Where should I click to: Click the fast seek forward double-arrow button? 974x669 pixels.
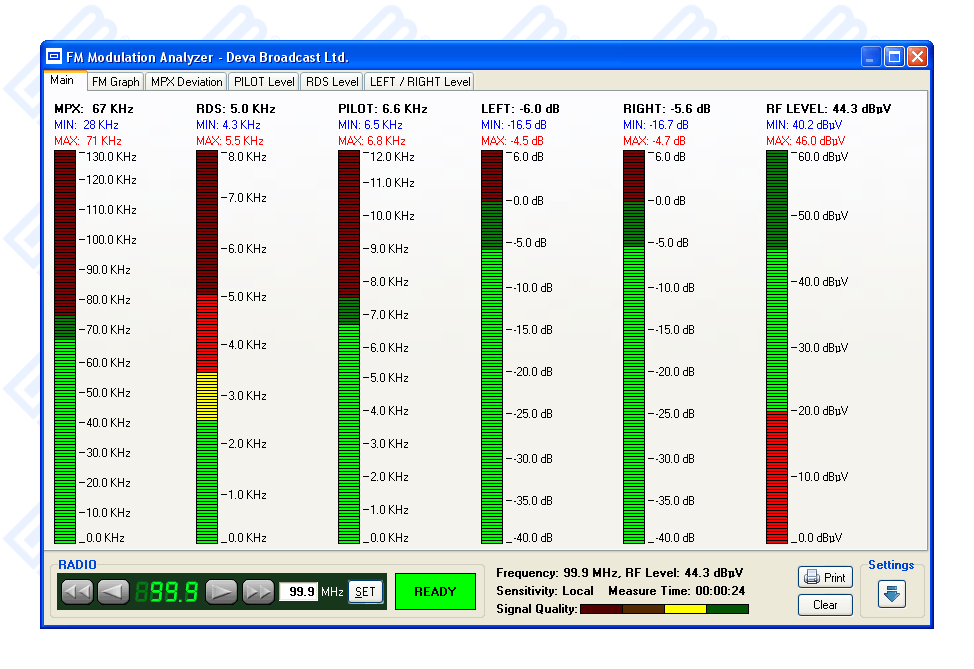coord(258,592)
